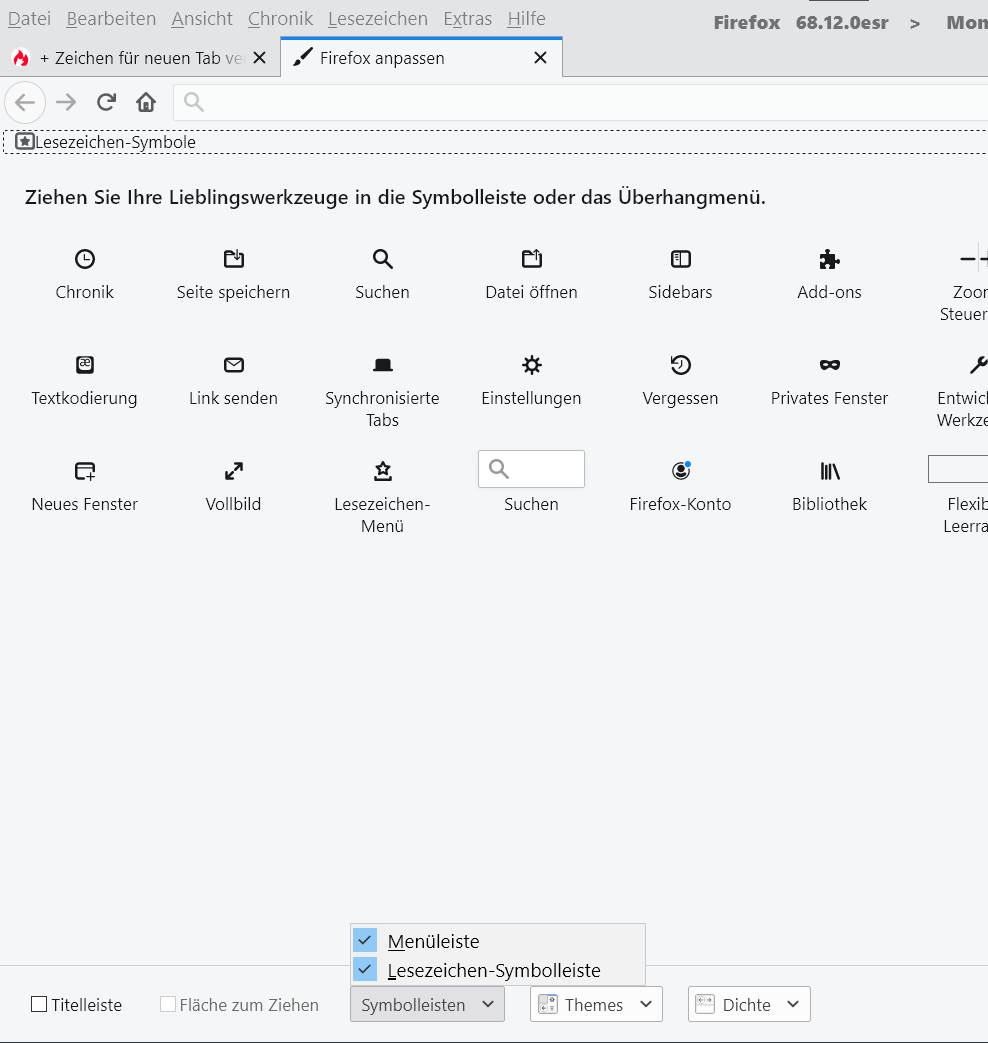
Task: Choose the Sidebars icon
Action: click(x=681, y=259)
